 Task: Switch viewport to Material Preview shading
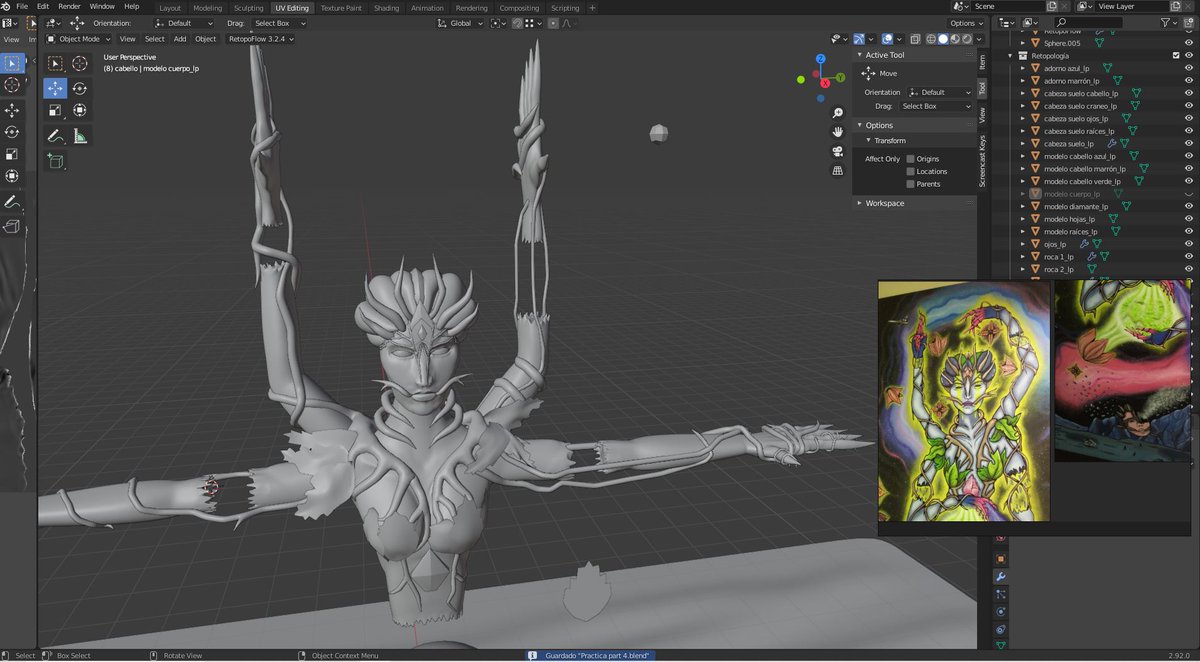(x=955, y=39)
